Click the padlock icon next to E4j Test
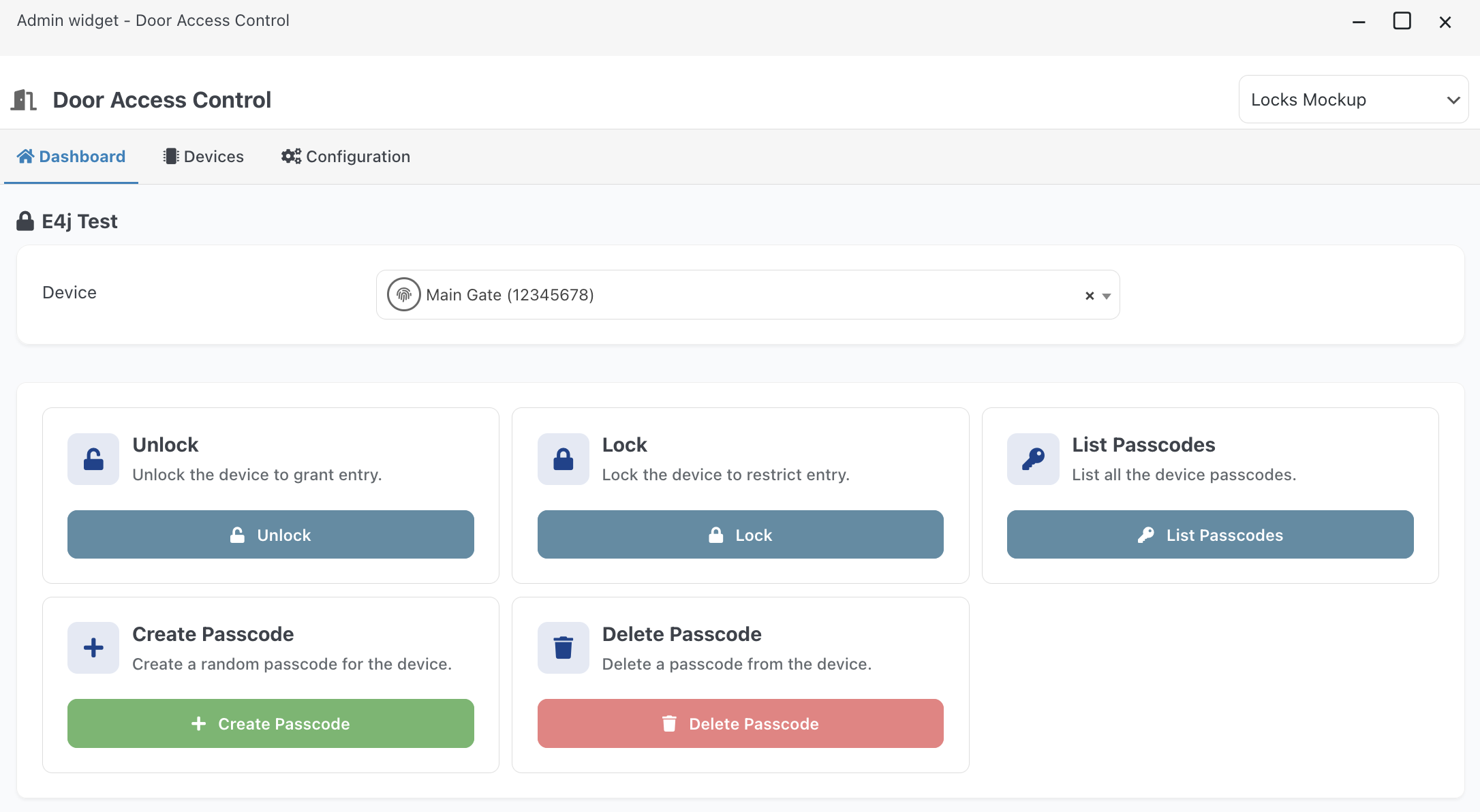Image resolution: width=1480 pixels, height=812 pixels. pos(25,221)
